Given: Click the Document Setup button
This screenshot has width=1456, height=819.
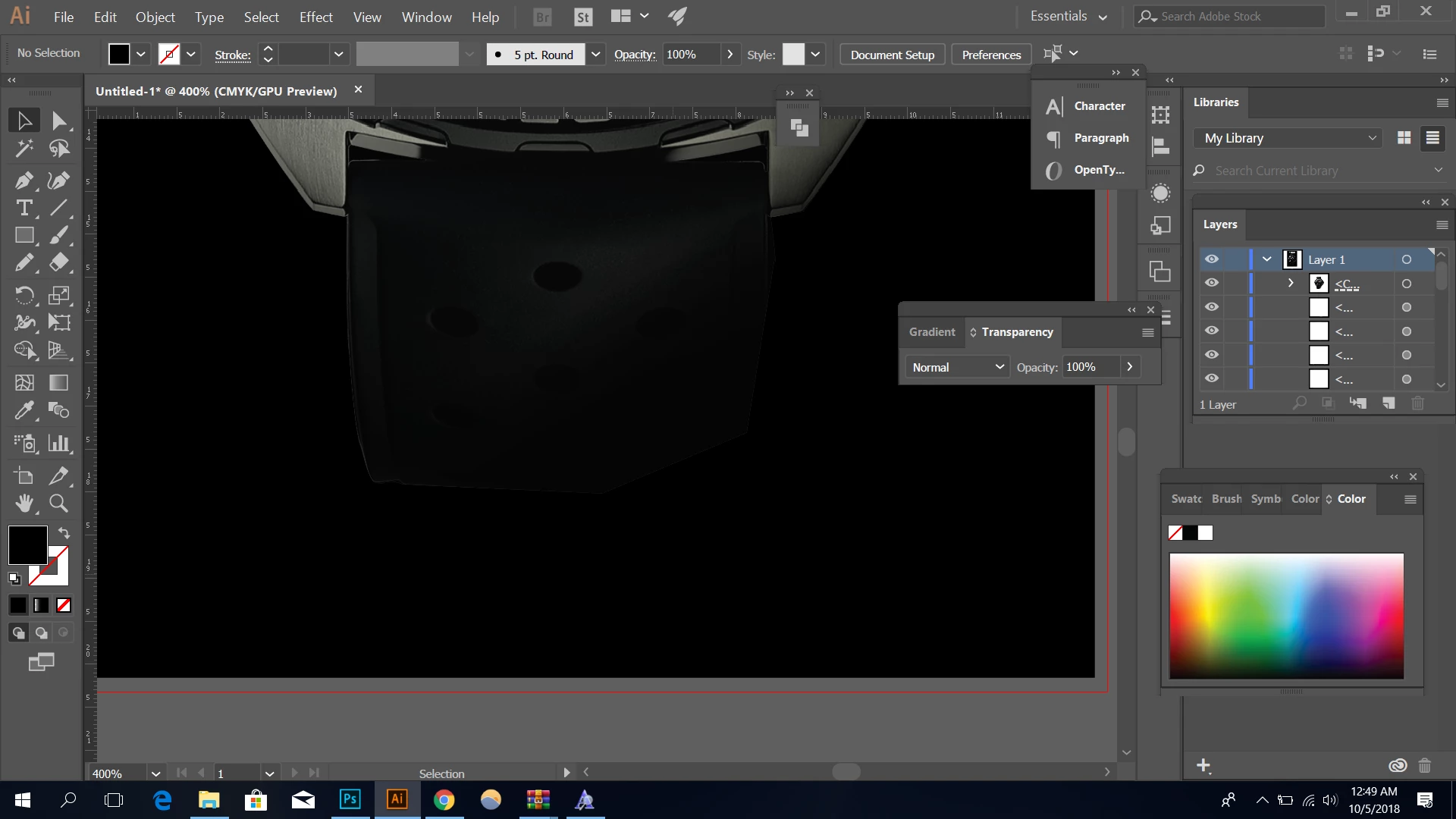Looking at the screenshot, I should pos(892,55).
